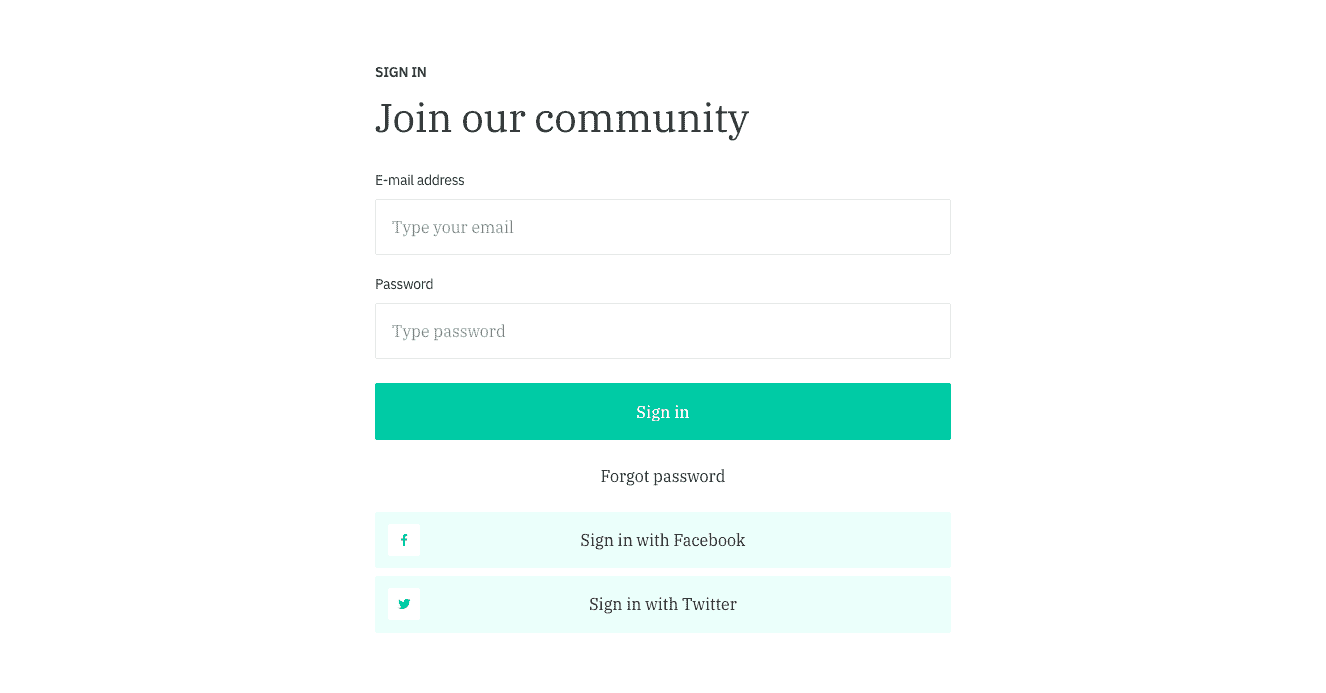Focus the E-mail address input field
1326x693 pixels.
coord(662,227)
